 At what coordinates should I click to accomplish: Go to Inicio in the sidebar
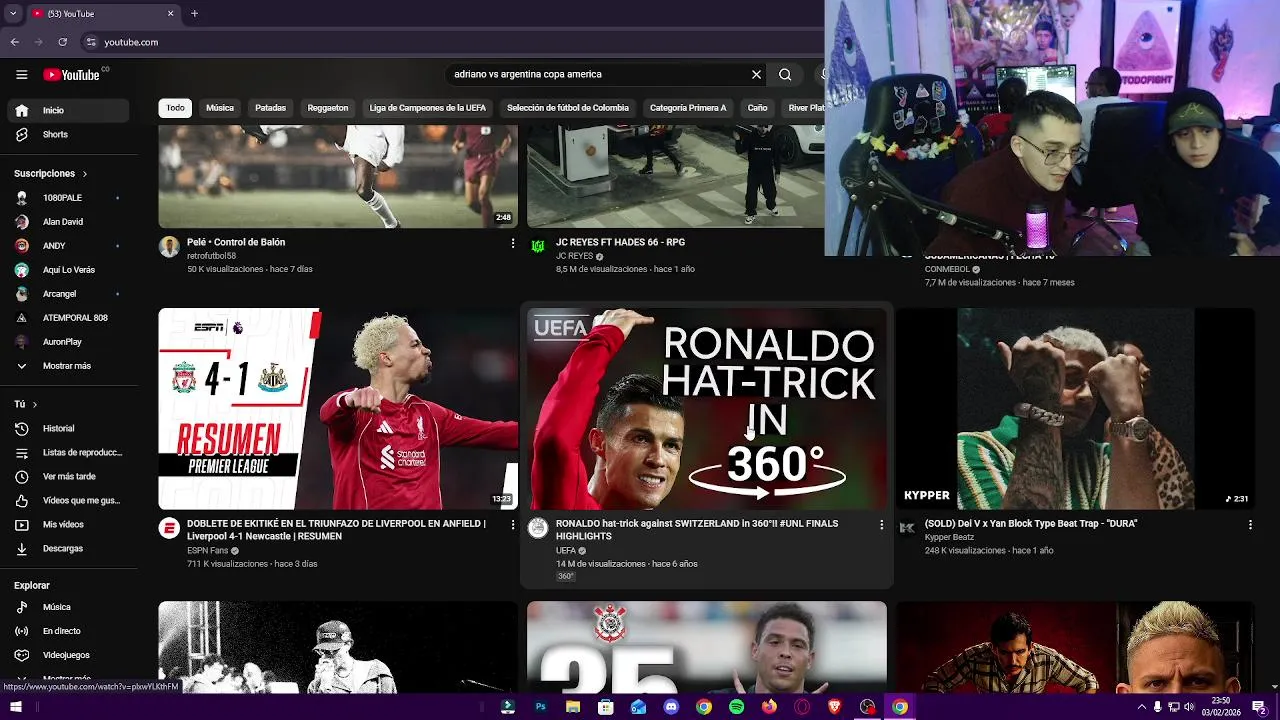[69, 110]
